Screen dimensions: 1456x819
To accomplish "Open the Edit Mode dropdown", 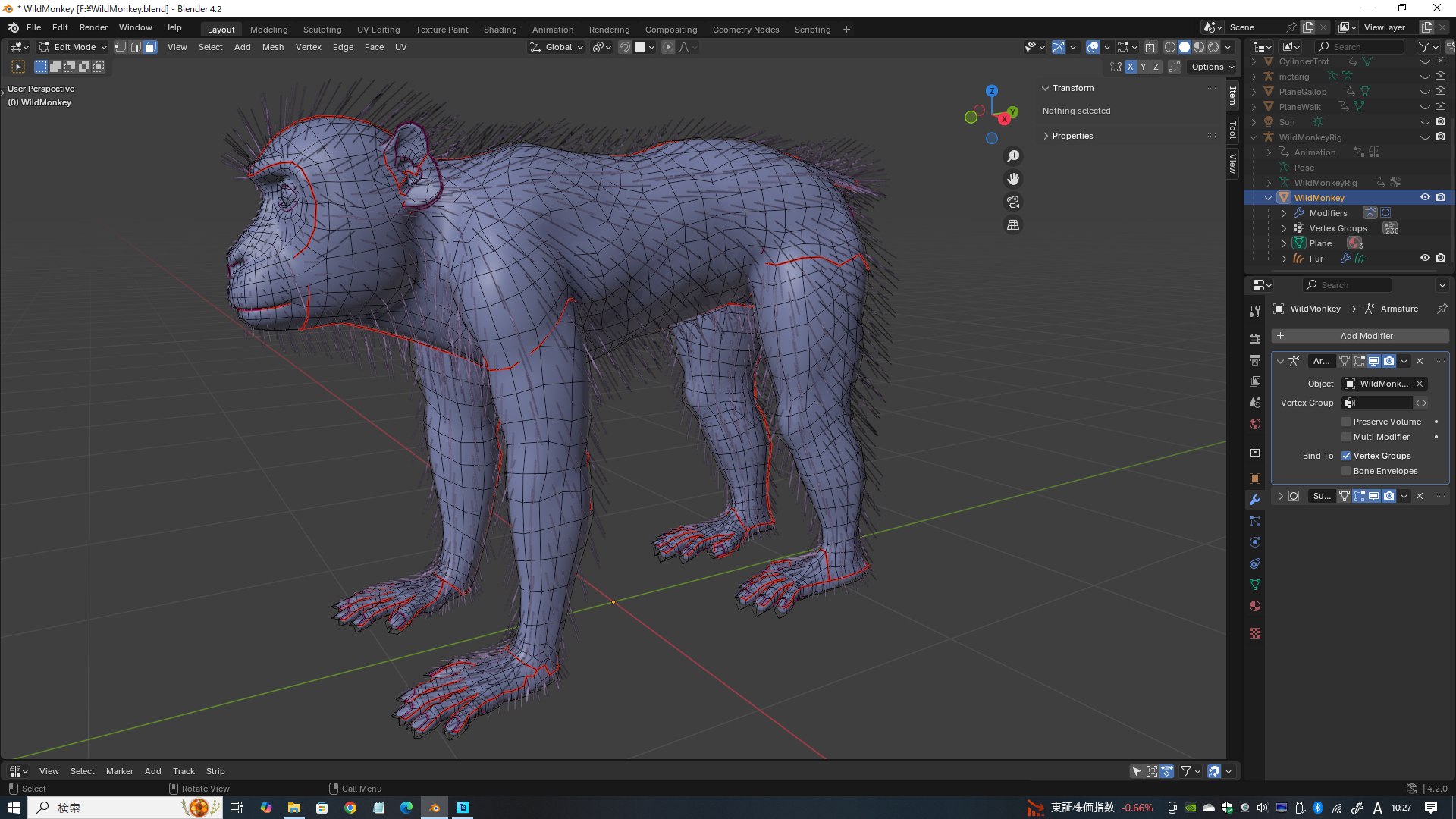I will (73, 47).
